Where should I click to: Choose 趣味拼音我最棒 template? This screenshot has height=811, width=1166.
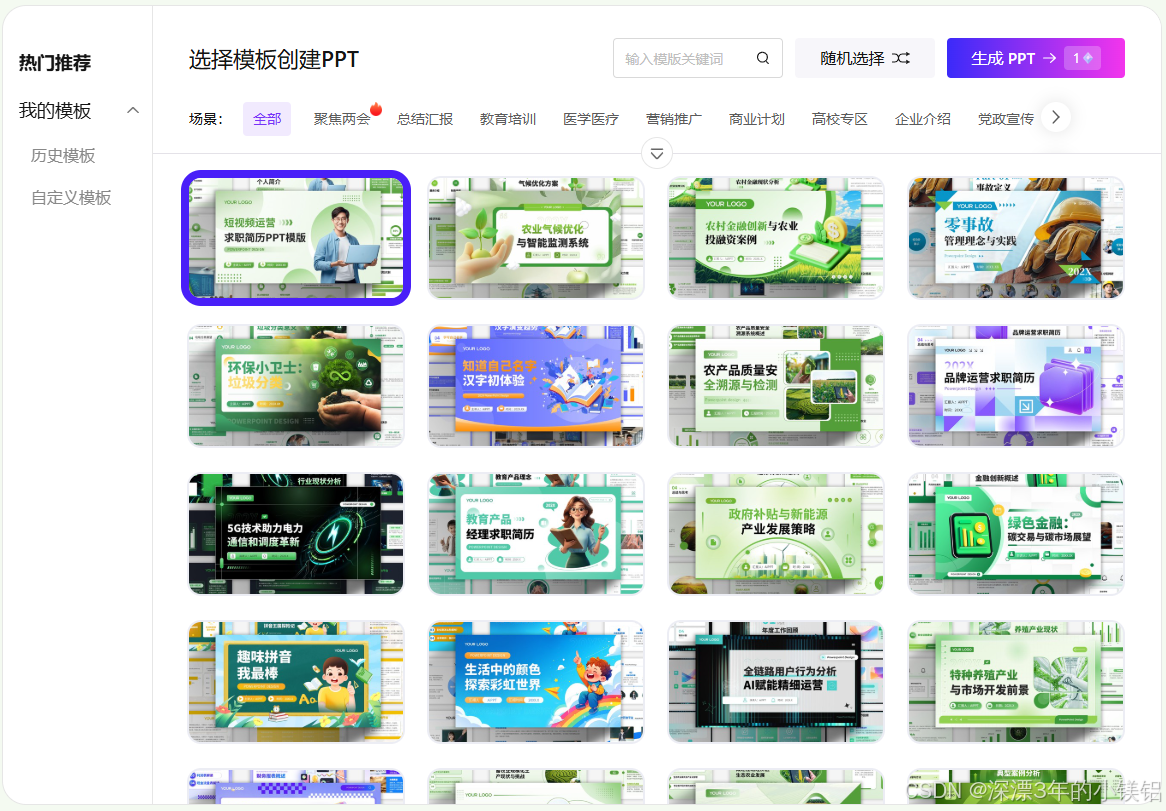click(x=296, y=682)
